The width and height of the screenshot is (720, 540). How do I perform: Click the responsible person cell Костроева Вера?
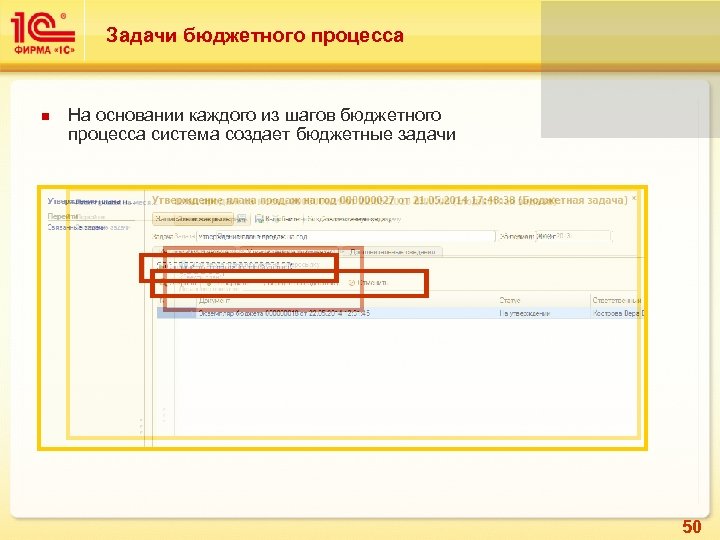point(618,313)
